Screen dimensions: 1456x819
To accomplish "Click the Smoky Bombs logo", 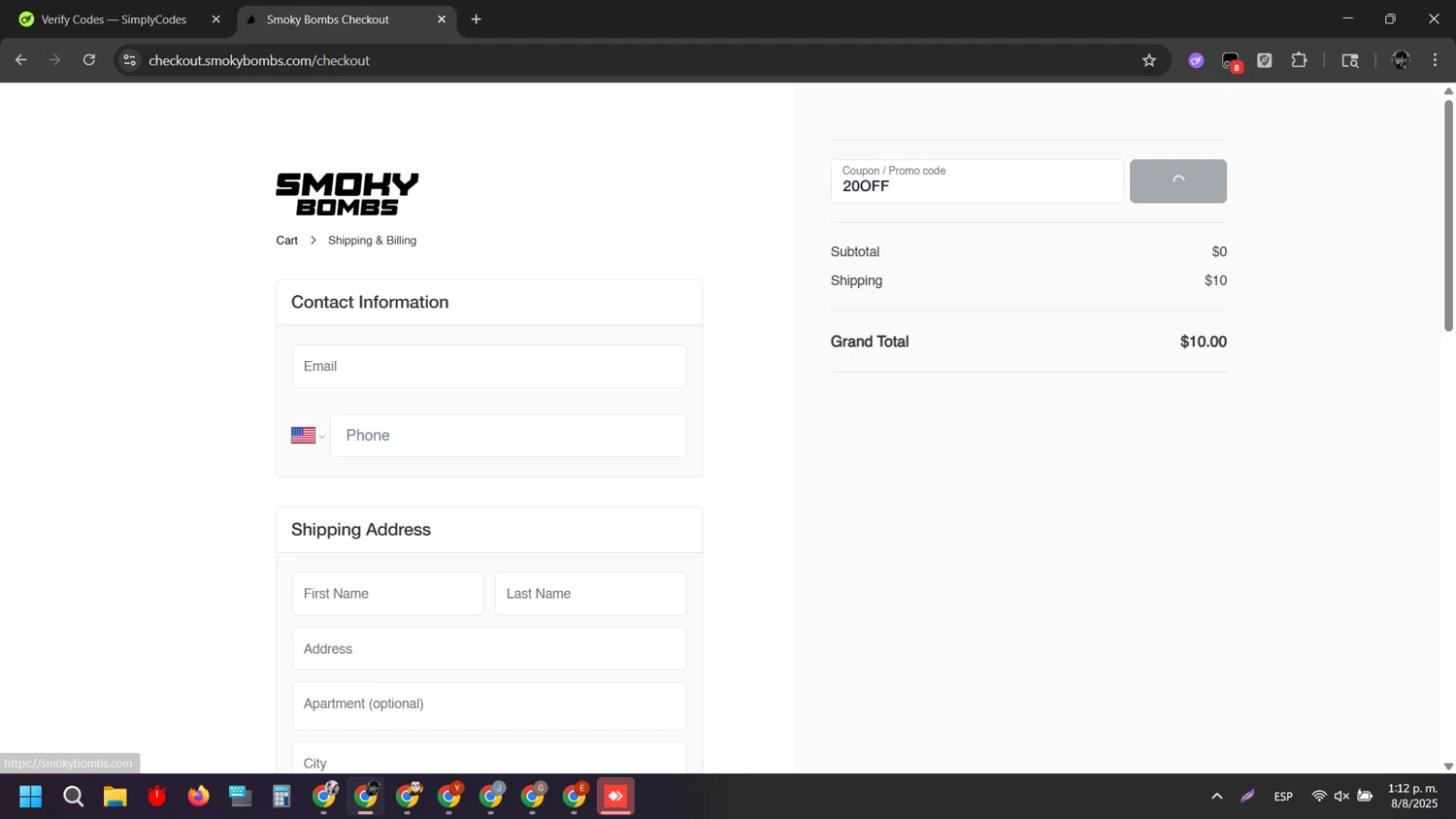I will tap(347, 194).
